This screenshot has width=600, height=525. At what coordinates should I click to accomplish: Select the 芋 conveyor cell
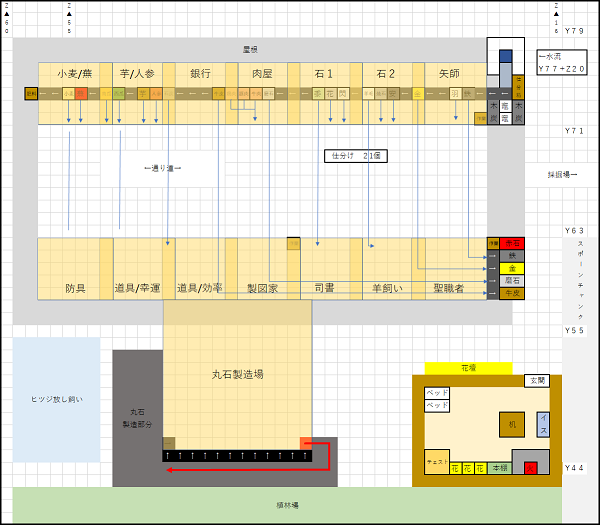coord(143,94)
